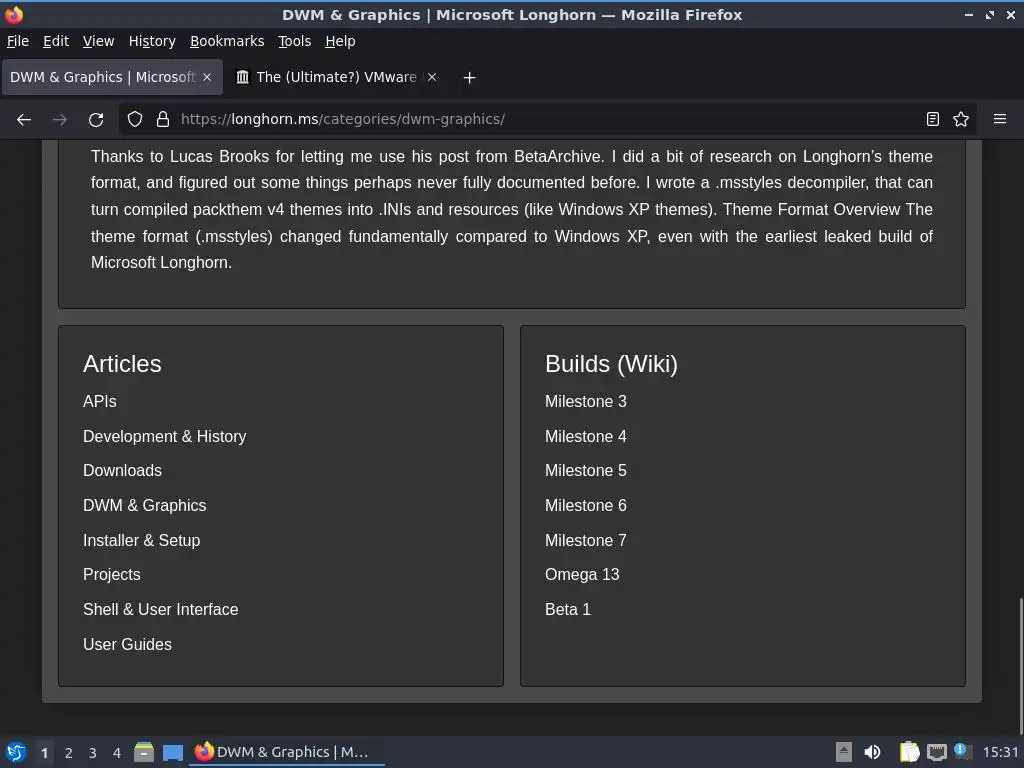
Task: Open the View menu
Action: 98,41
